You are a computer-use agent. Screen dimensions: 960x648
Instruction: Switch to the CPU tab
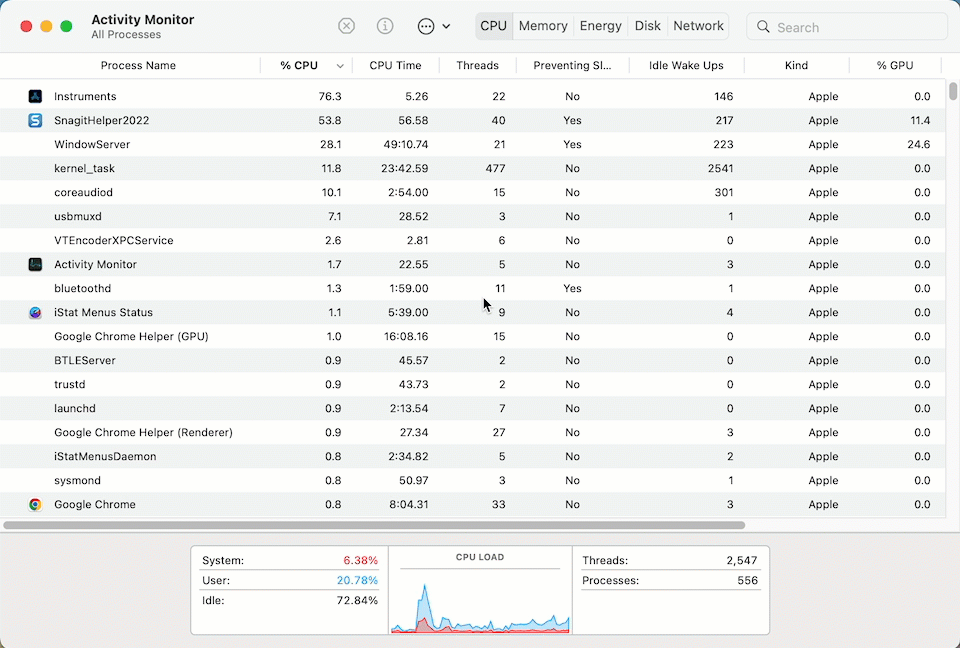click(493, 26)
